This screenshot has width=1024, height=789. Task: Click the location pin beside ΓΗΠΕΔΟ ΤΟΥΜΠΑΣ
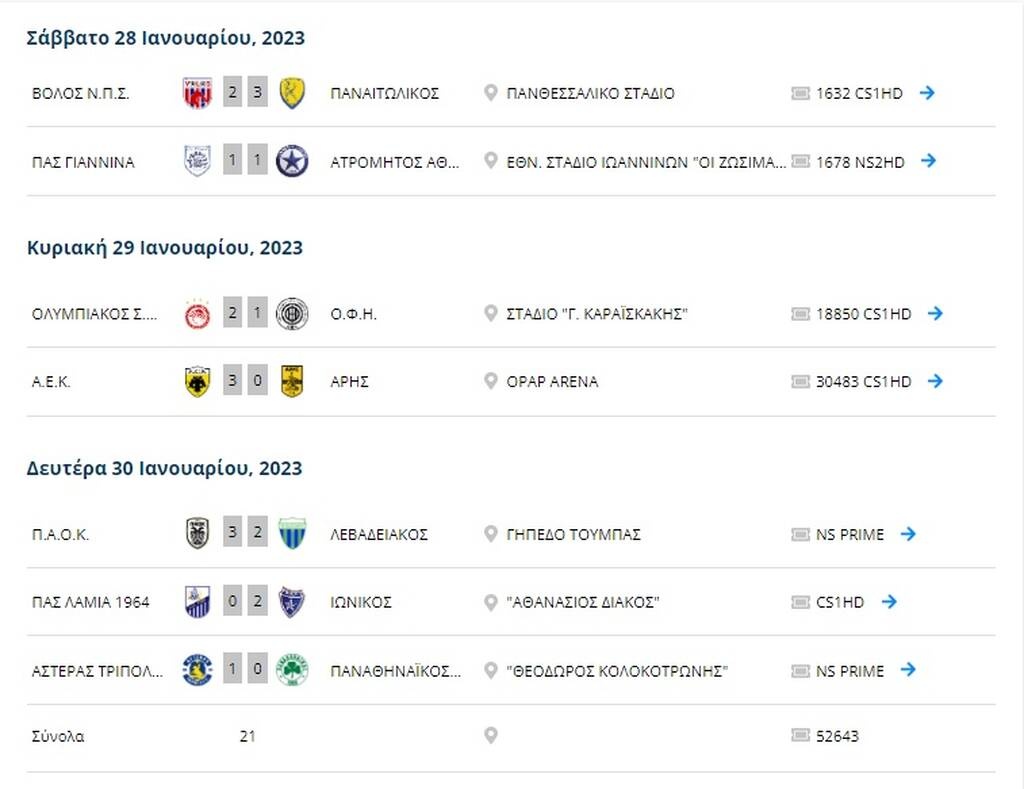click(x=490, y=534)
